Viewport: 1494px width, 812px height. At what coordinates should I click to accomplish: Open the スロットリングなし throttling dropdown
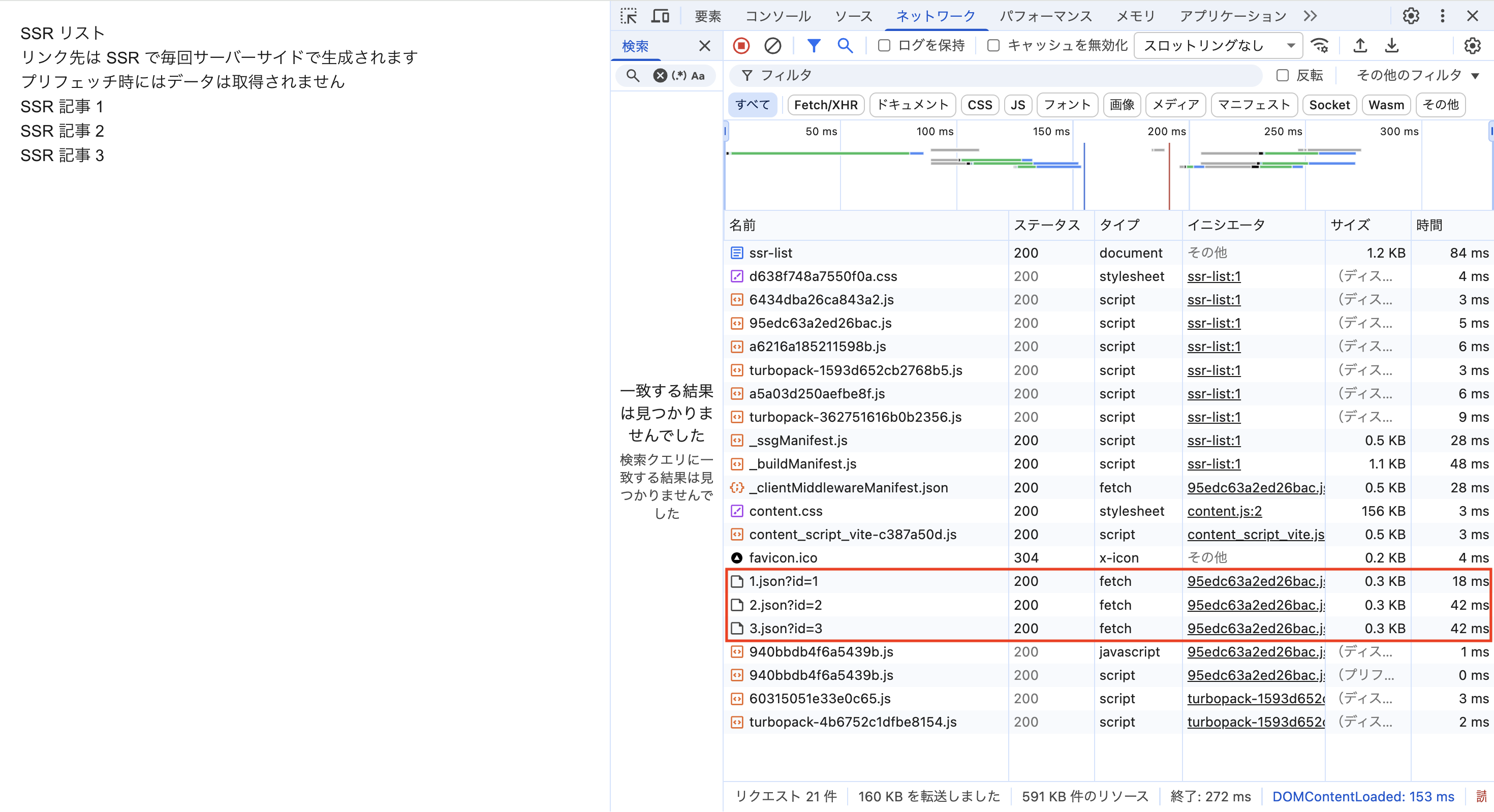tap(1218, 46)
